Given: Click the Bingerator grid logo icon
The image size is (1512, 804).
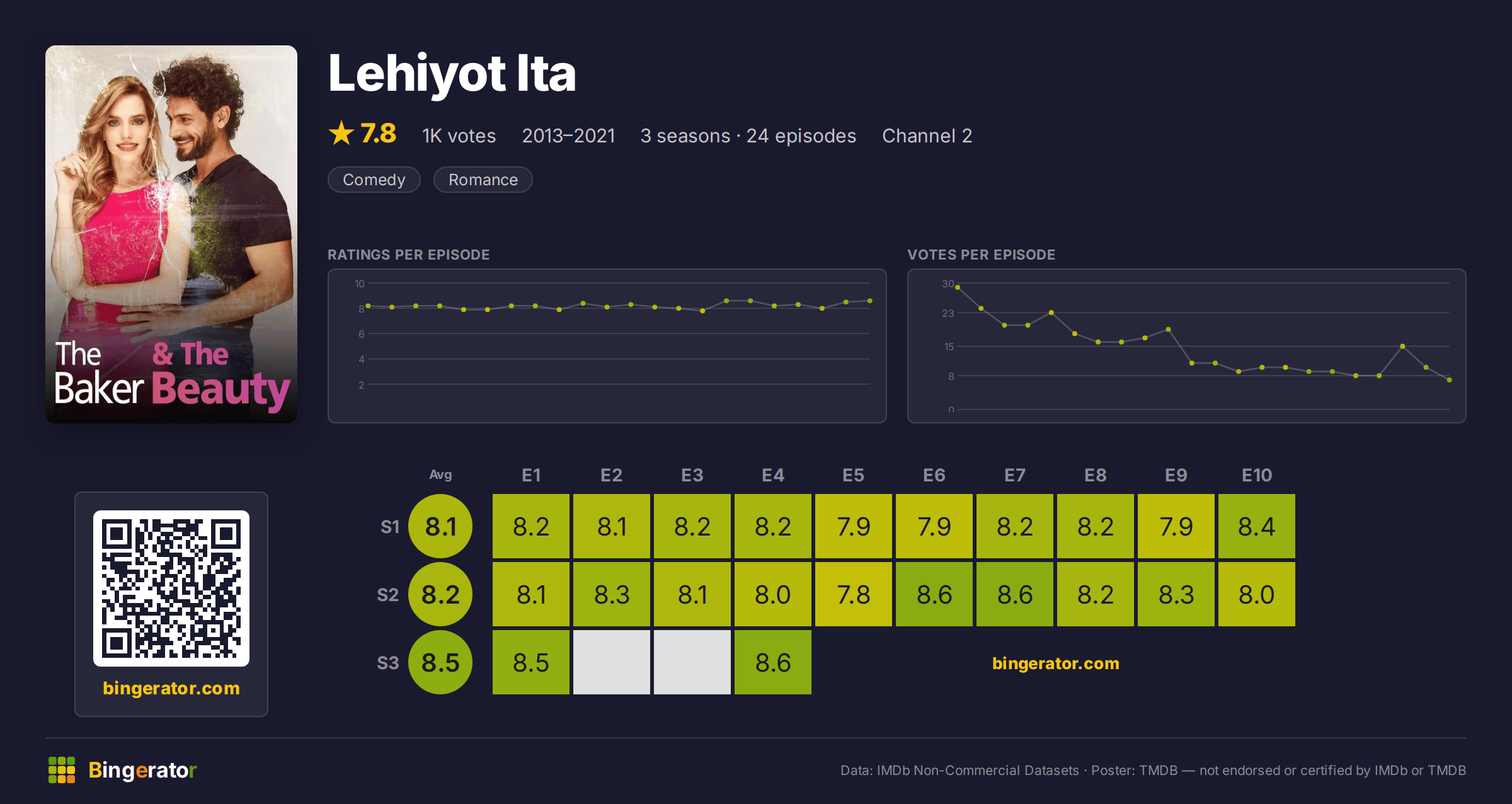Looking at the screenshot, I should tap(62, 770).
